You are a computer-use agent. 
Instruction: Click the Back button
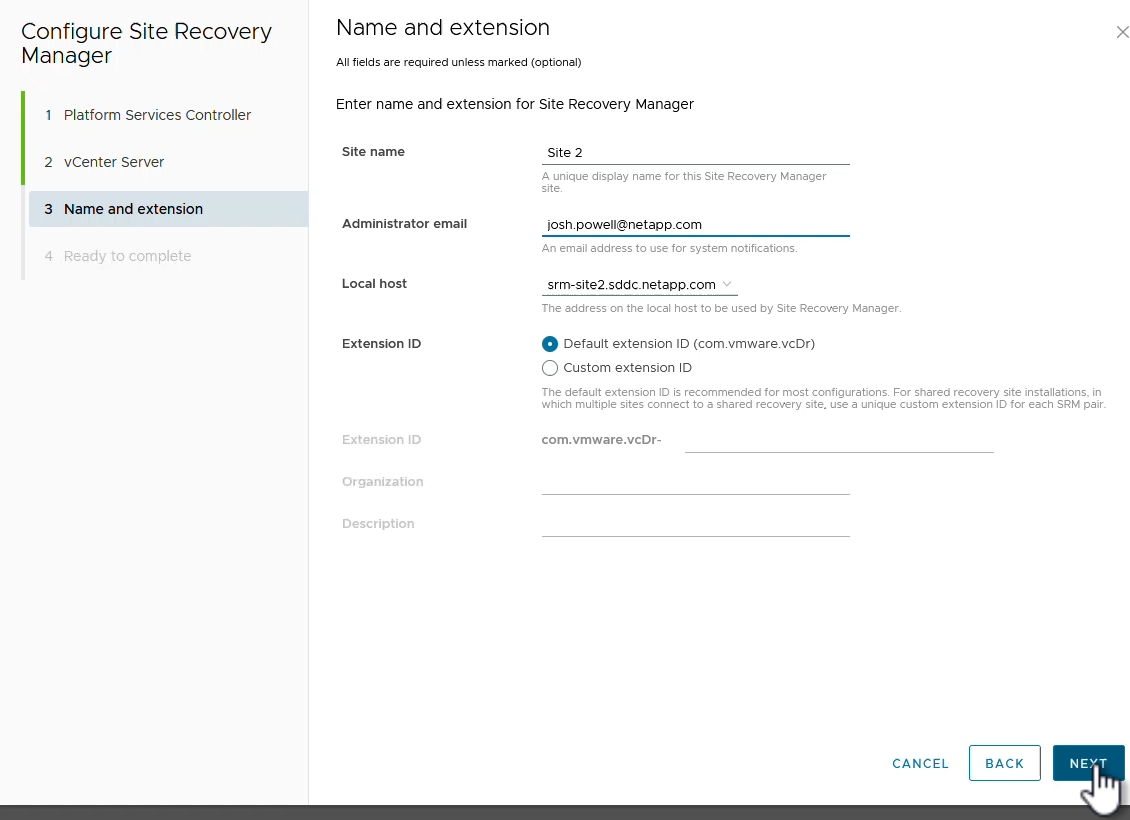click(x=1004, y=763)
